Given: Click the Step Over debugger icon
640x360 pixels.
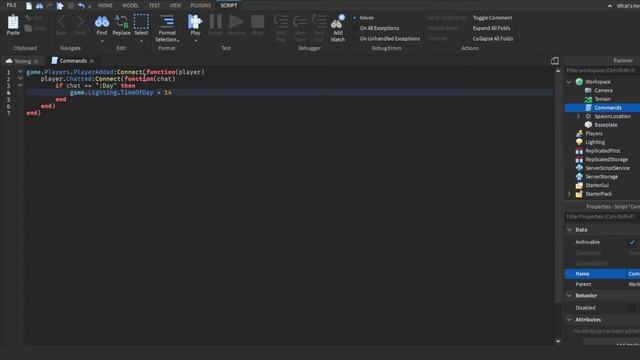Looking at the screenshot, I should coord(300,22).
